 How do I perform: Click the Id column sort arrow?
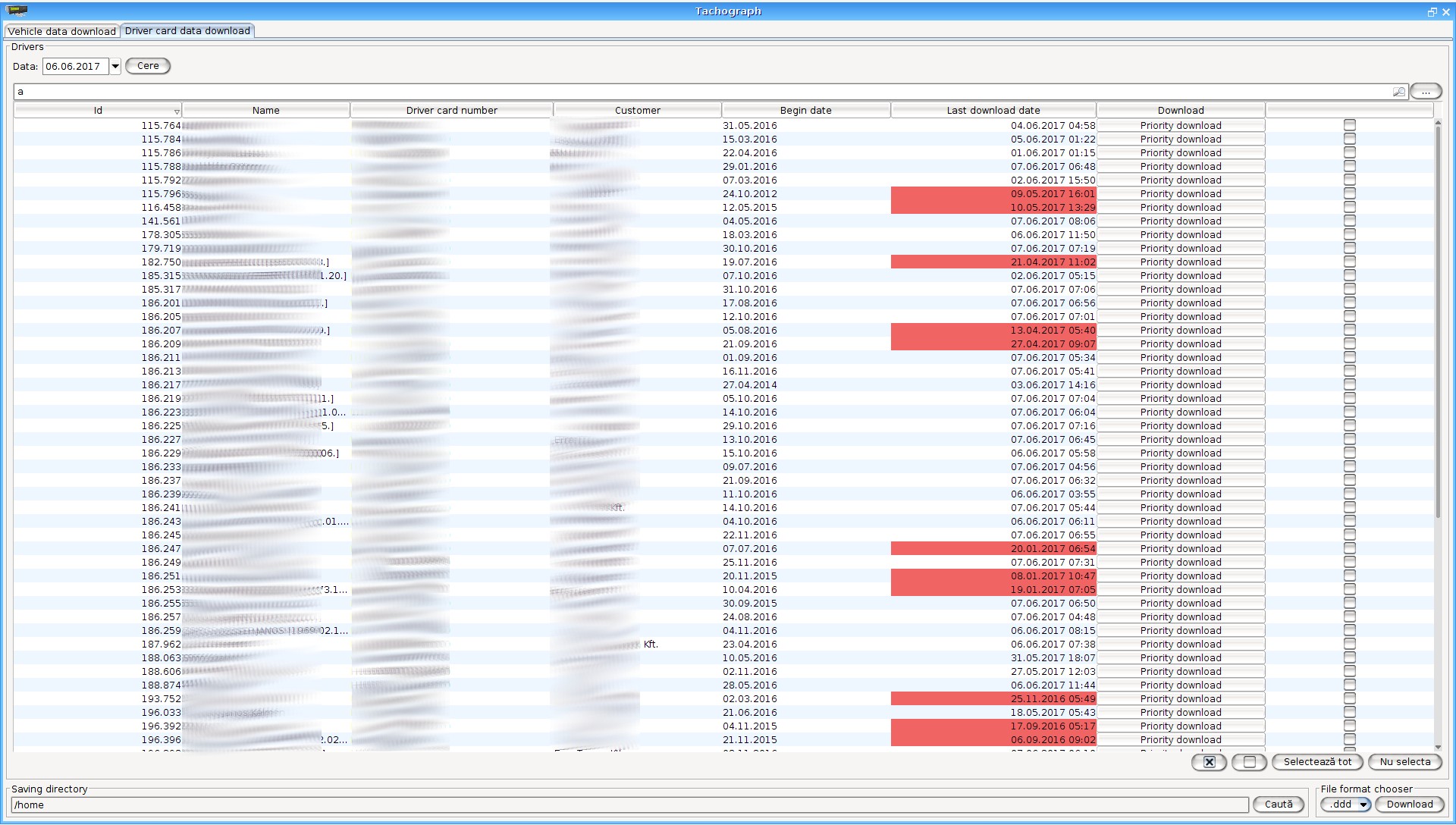(177, 111)
